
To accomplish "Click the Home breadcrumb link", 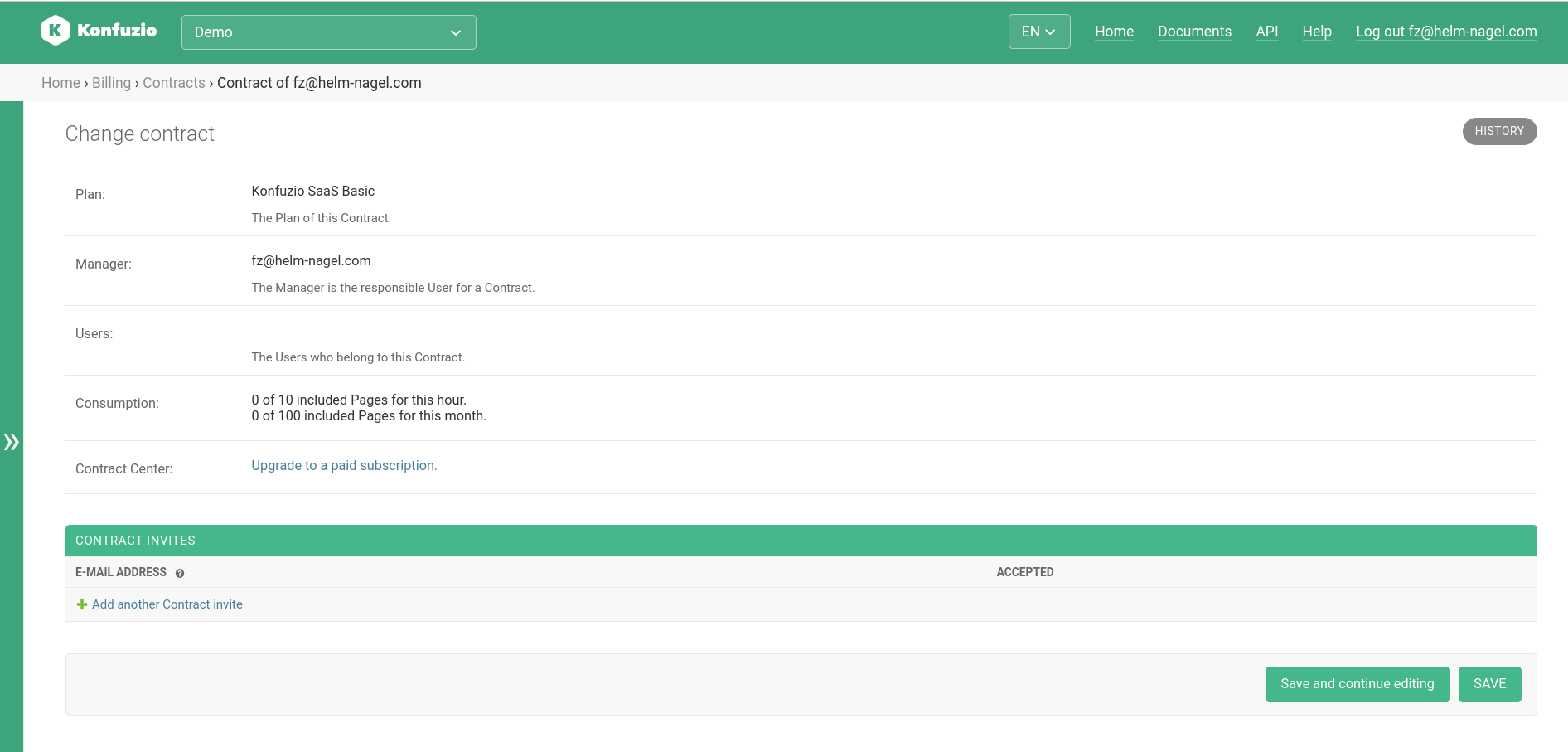I will point(60,83).
